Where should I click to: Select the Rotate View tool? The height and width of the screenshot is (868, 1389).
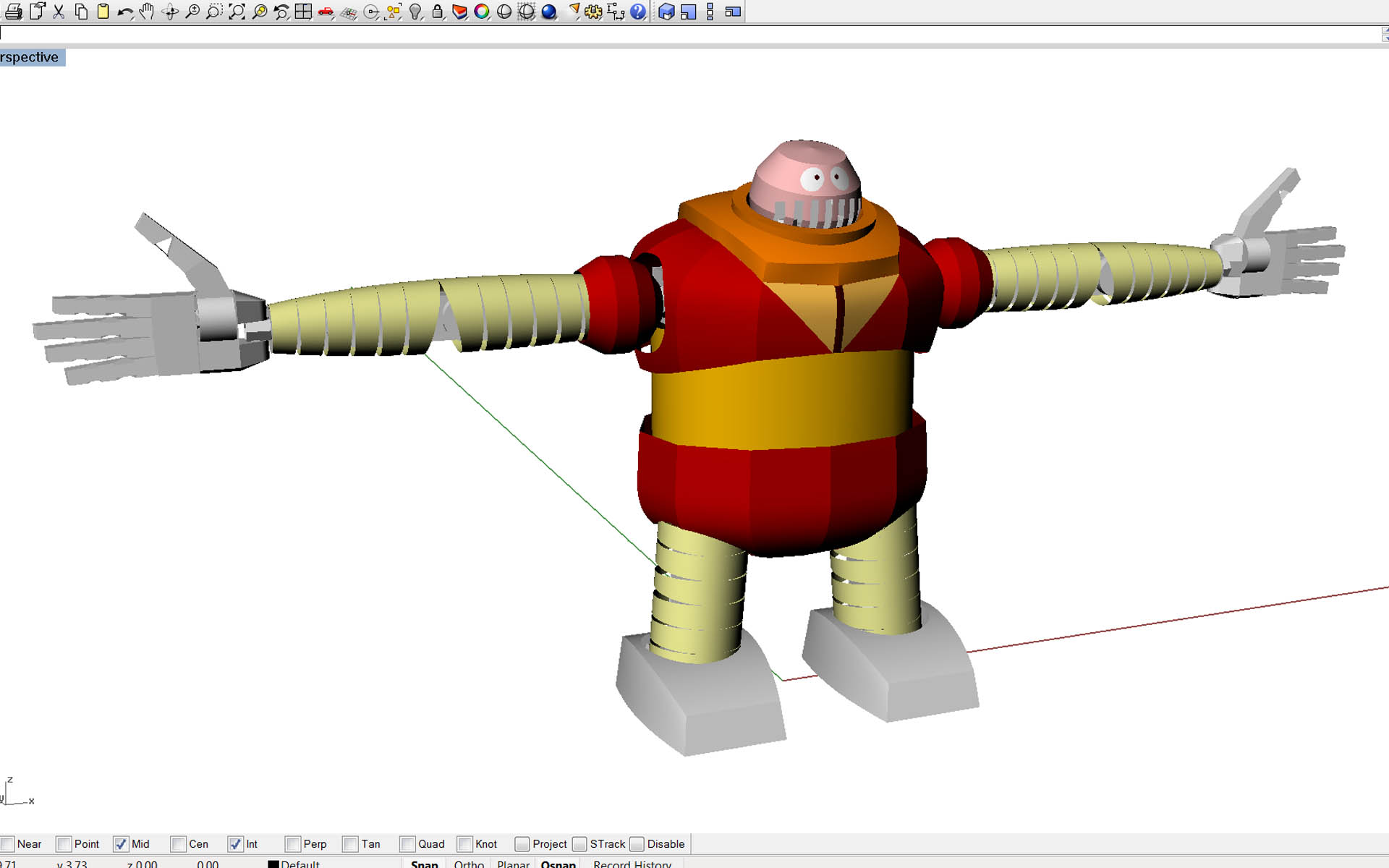(170, 12)
